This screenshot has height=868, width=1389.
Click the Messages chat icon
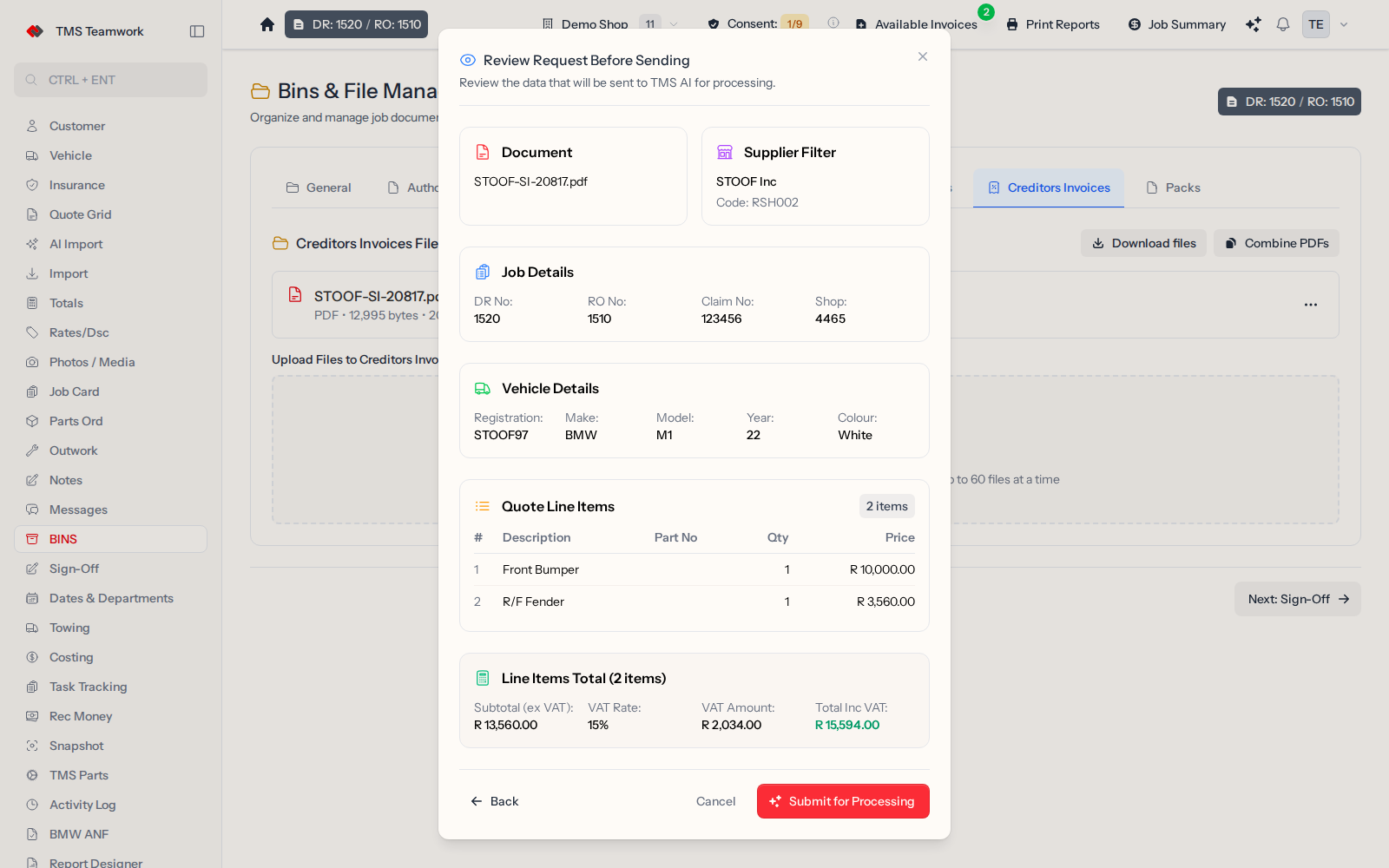(x=32, y=510)
